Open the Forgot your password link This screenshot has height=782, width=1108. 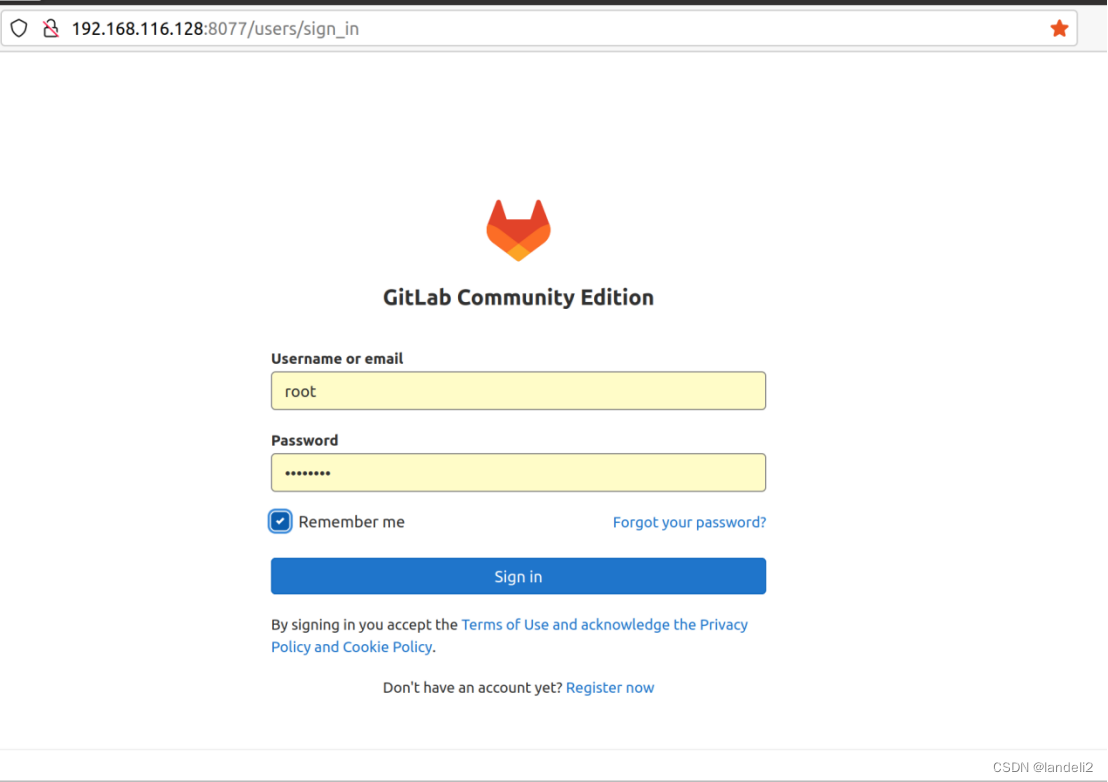tap(689, 522)
